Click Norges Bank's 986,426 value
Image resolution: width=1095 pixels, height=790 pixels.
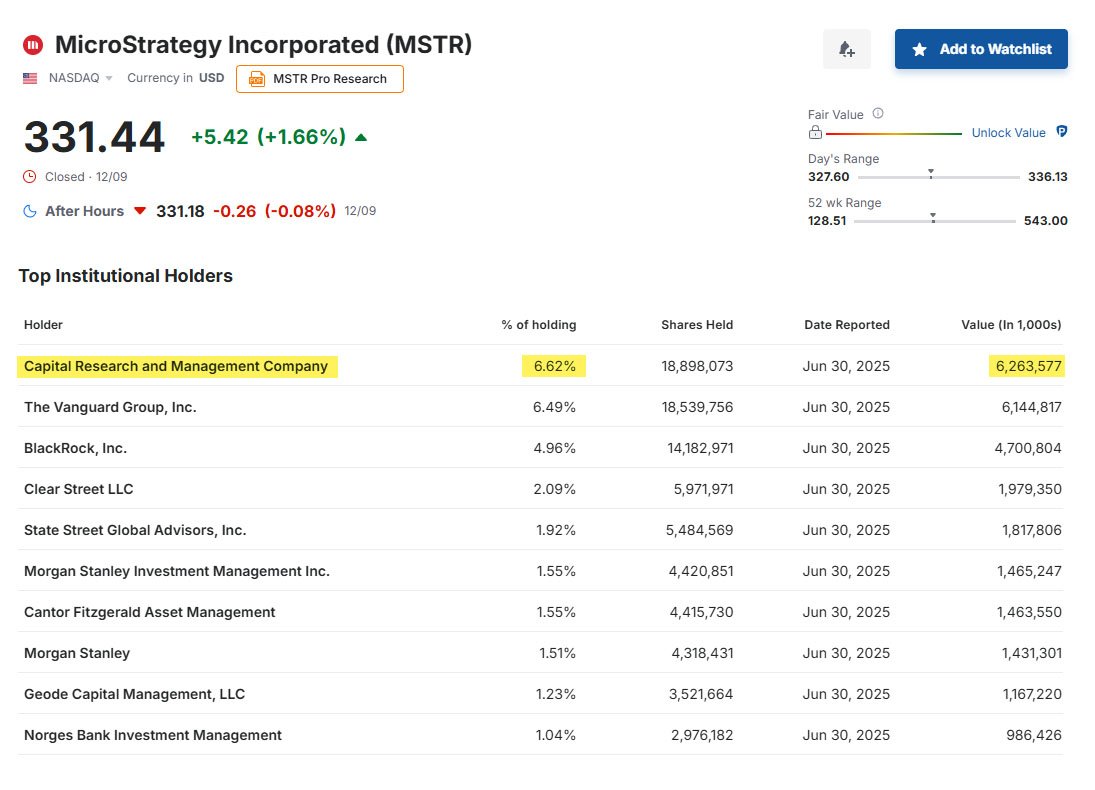(x=1034, y=736)
